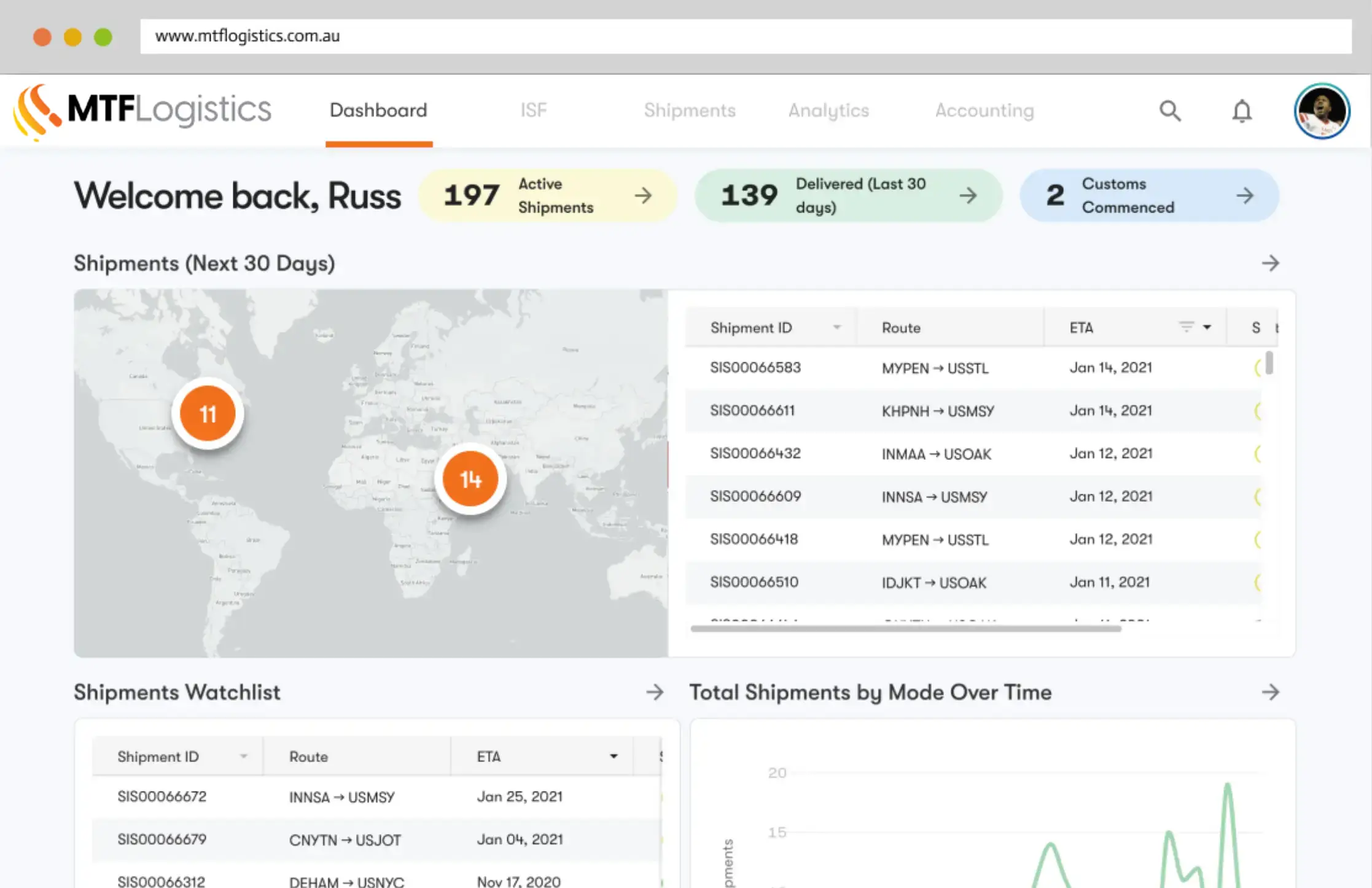Open ETA sort dropdown in shipments table

[x=1207, y=327]
